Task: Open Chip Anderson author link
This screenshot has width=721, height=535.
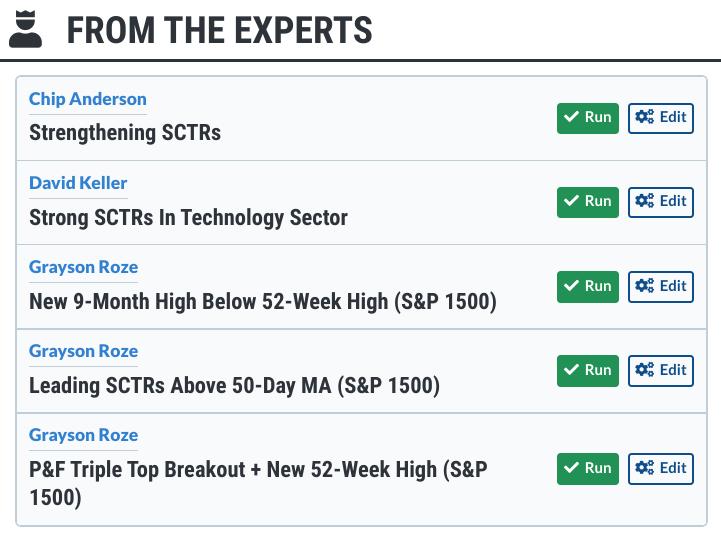Action: tap(88, 99)
